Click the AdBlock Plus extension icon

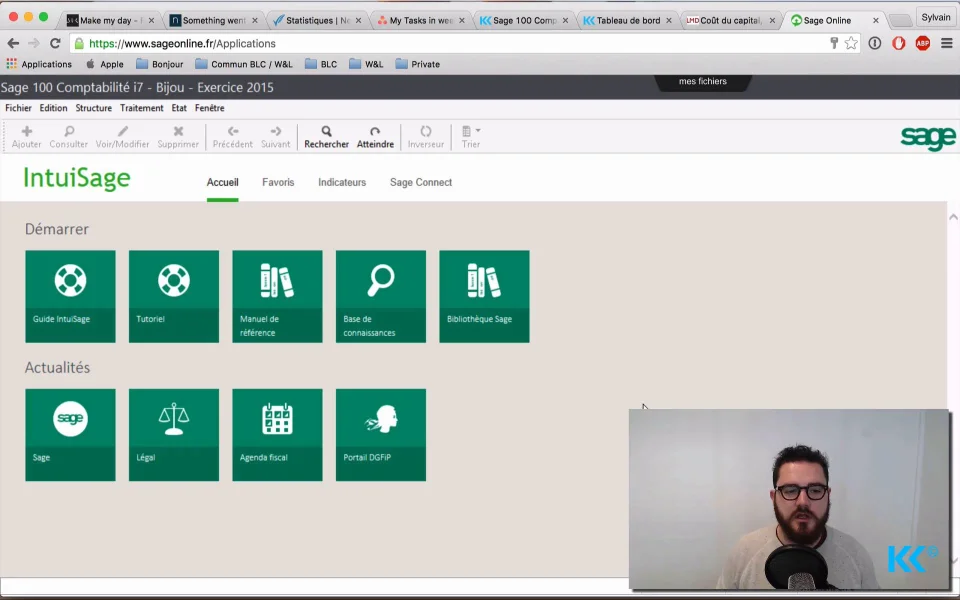[x=923, y=43]
